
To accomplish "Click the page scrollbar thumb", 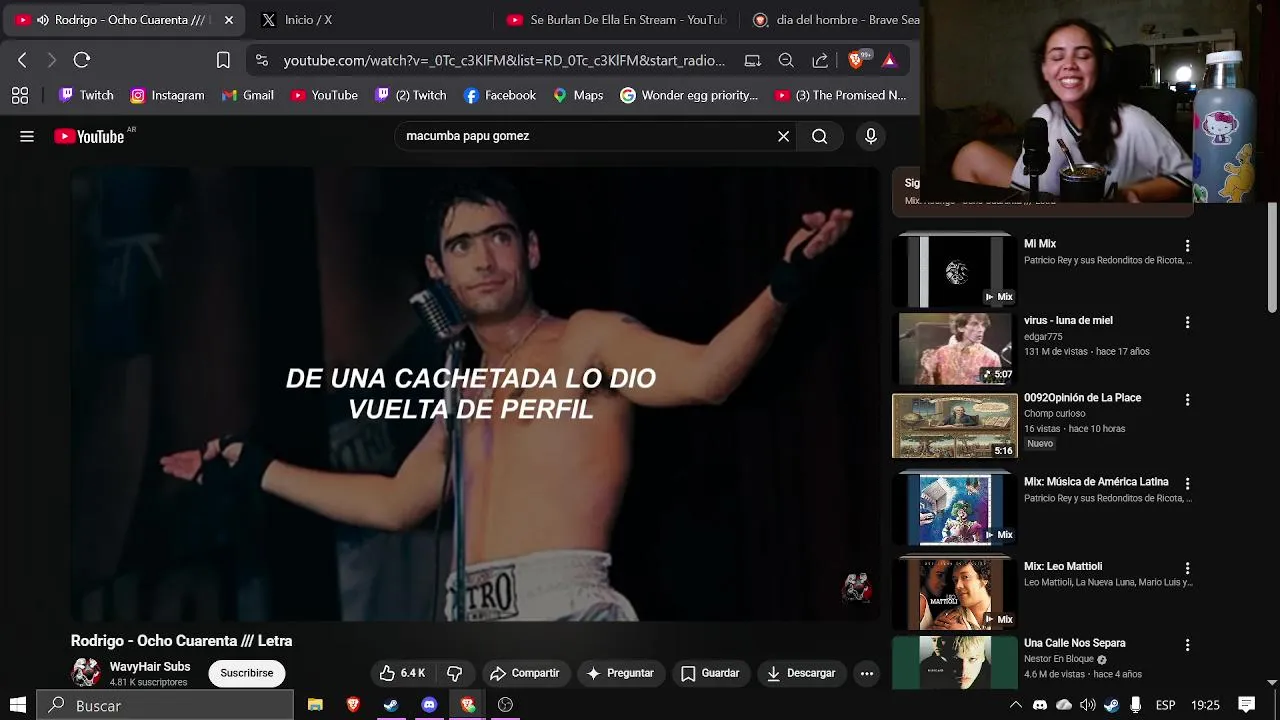I will coord(1272,258).
